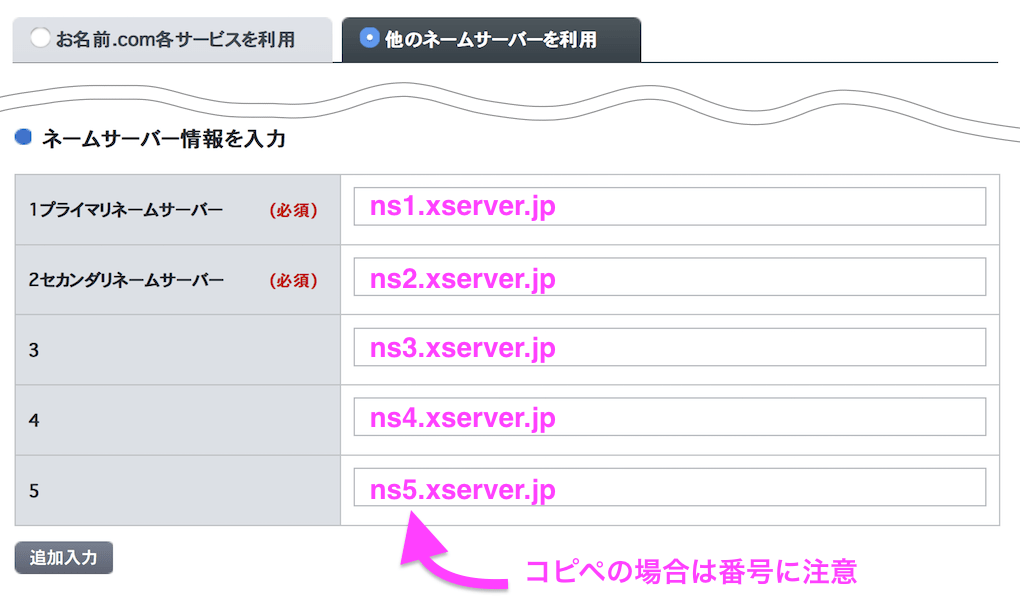Click the (必須) mark on the secondary row
This screenshot has width=1020, height=600.
tap(293, 280)
